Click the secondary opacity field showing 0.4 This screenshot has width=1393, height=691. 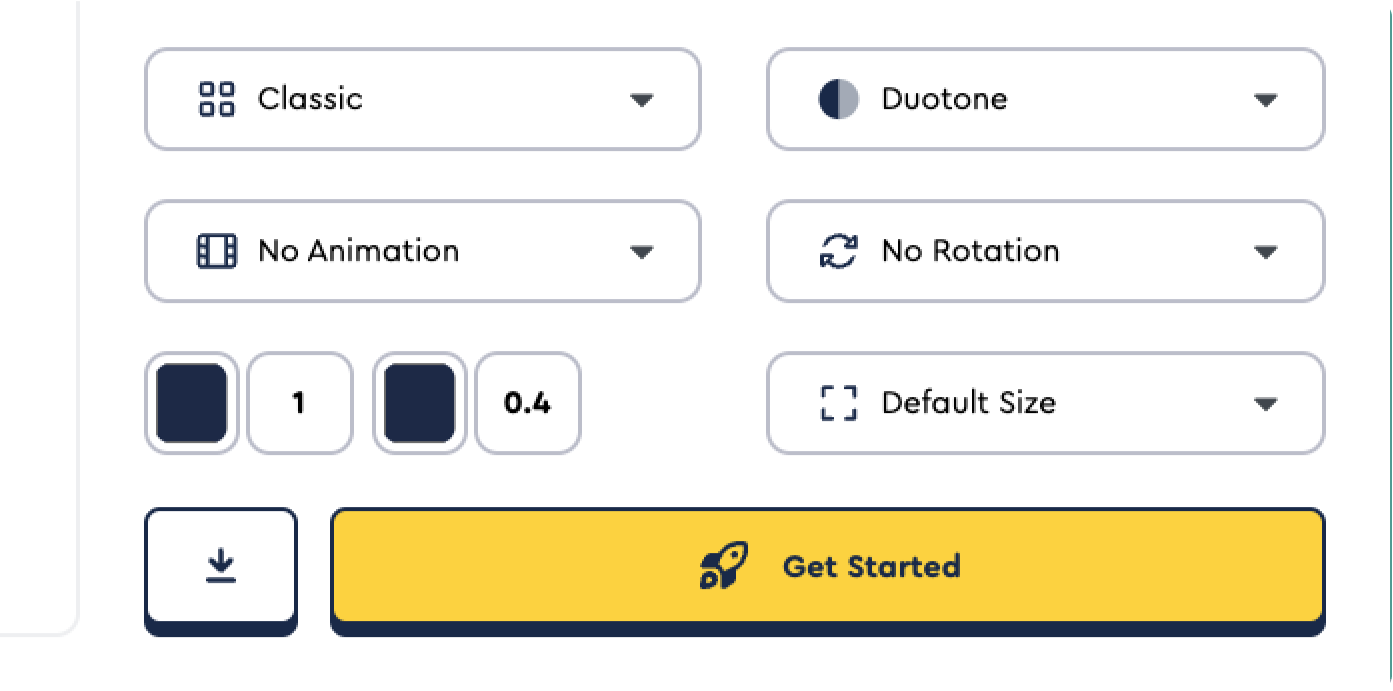point(527,403)
